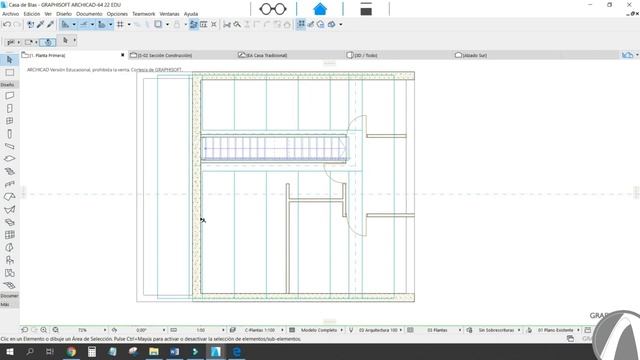Select the Railing tool in toolbox

point(9,184)
